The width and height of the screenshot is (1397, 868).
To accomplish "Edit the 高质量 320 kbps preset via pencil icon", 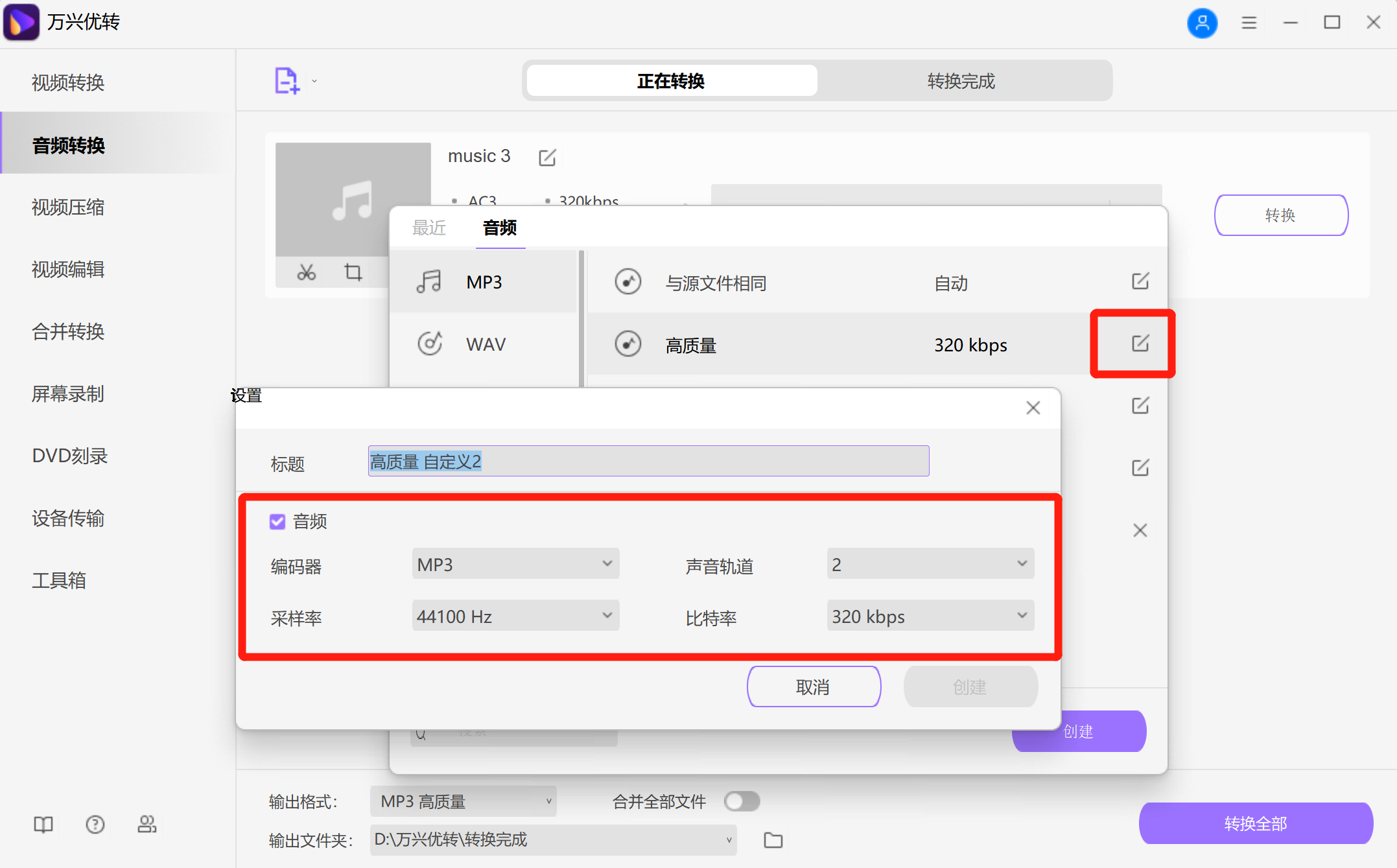I will pos(1140,344).
